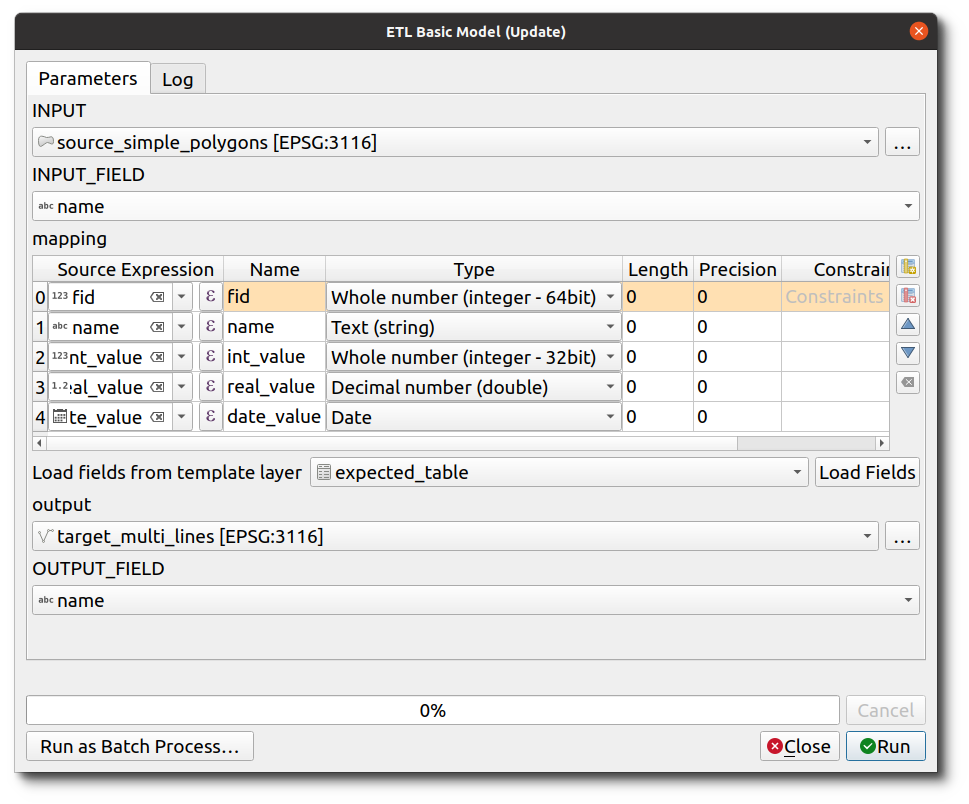Click the reset all fields icon
969x804 pixels.
coord(908,383)
